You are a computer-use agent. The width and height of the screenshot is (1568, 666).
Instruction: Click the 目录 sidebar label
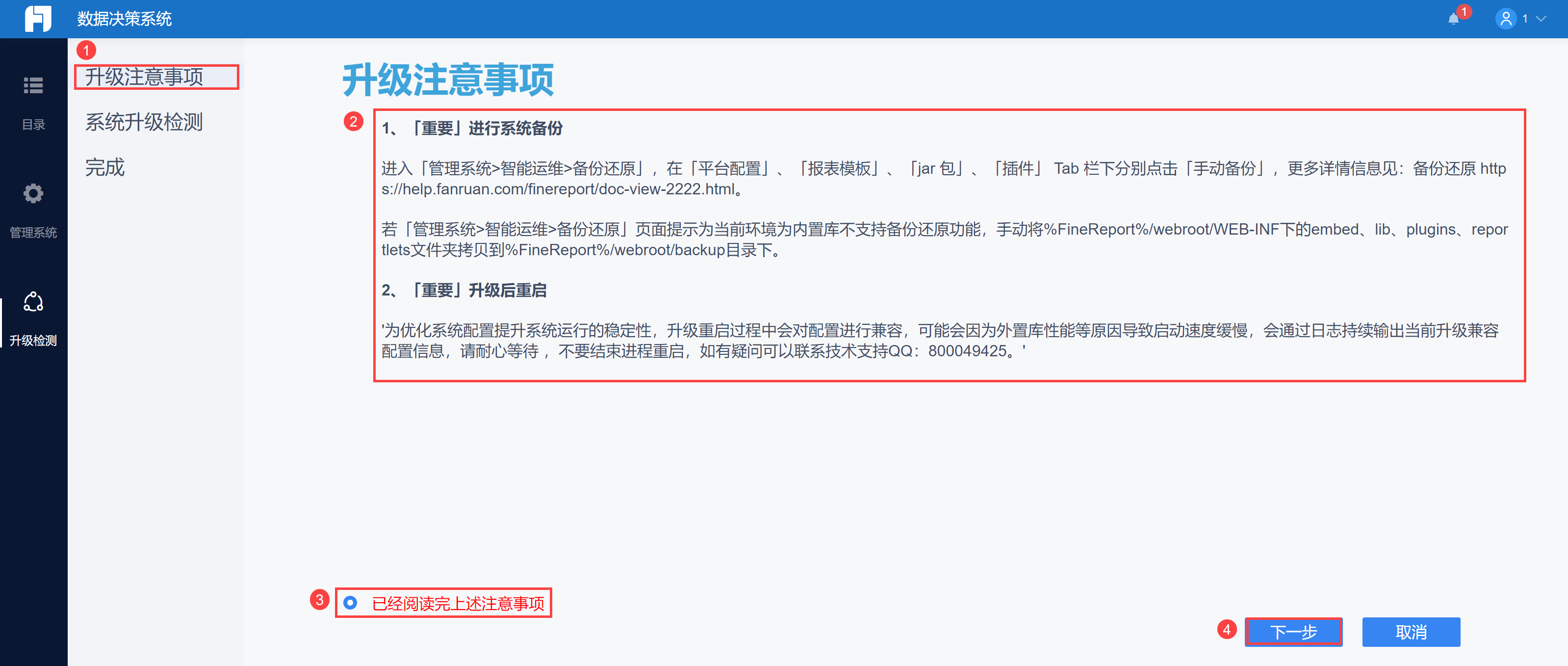(x=33, y=125)
